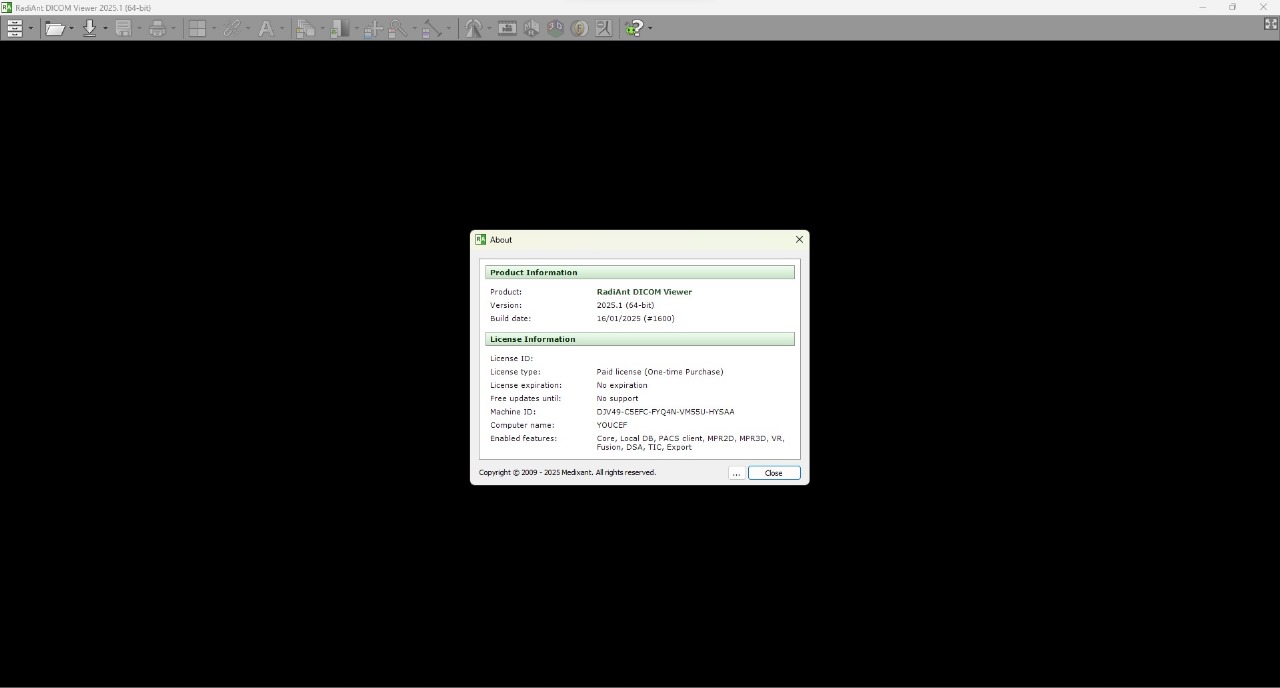The height and width of the screenshot is (688, 1280).
Task: Select the zoom magnifier tool
Action: coord(398,28)
